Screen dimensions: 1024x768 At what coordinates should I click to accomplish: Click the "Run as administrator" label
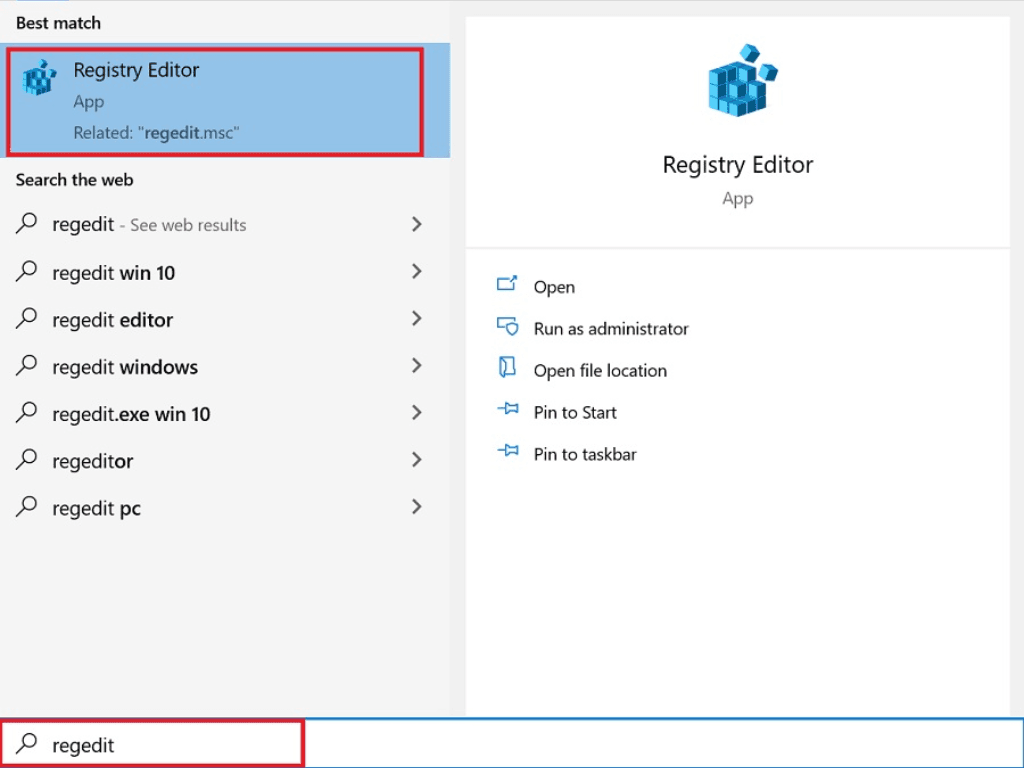click(x=611, y=329)
